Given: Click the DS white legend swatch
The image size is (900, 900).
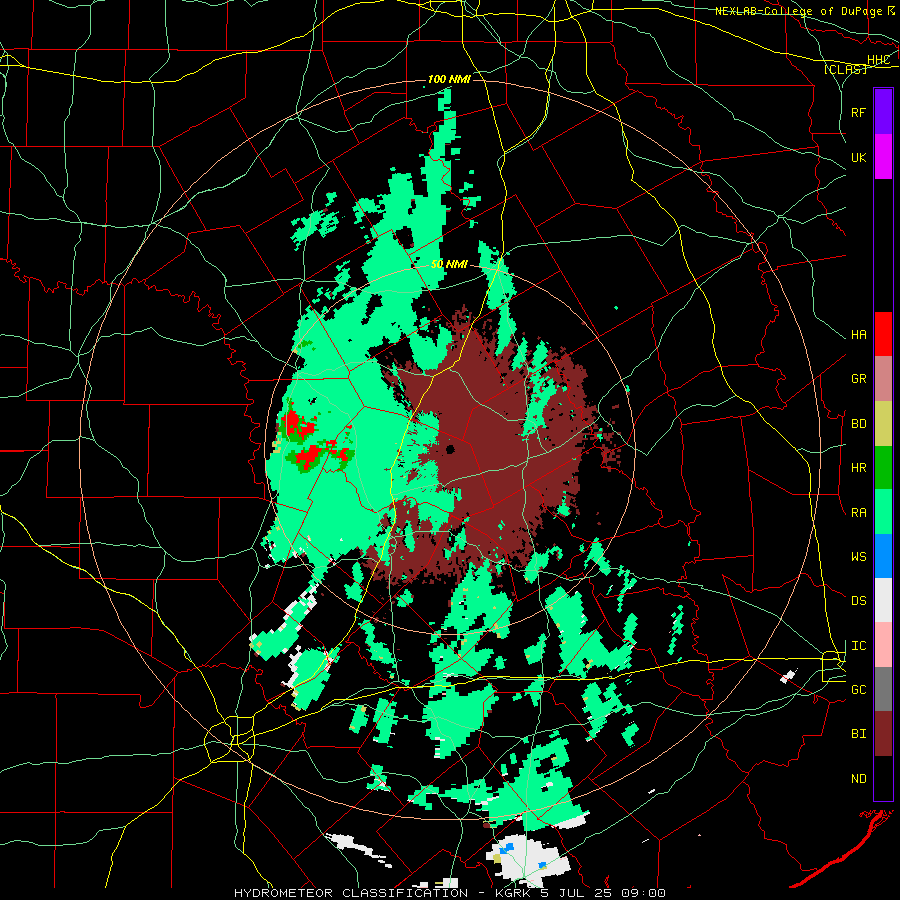Looking at the screenshot, I should click(883, 600).
